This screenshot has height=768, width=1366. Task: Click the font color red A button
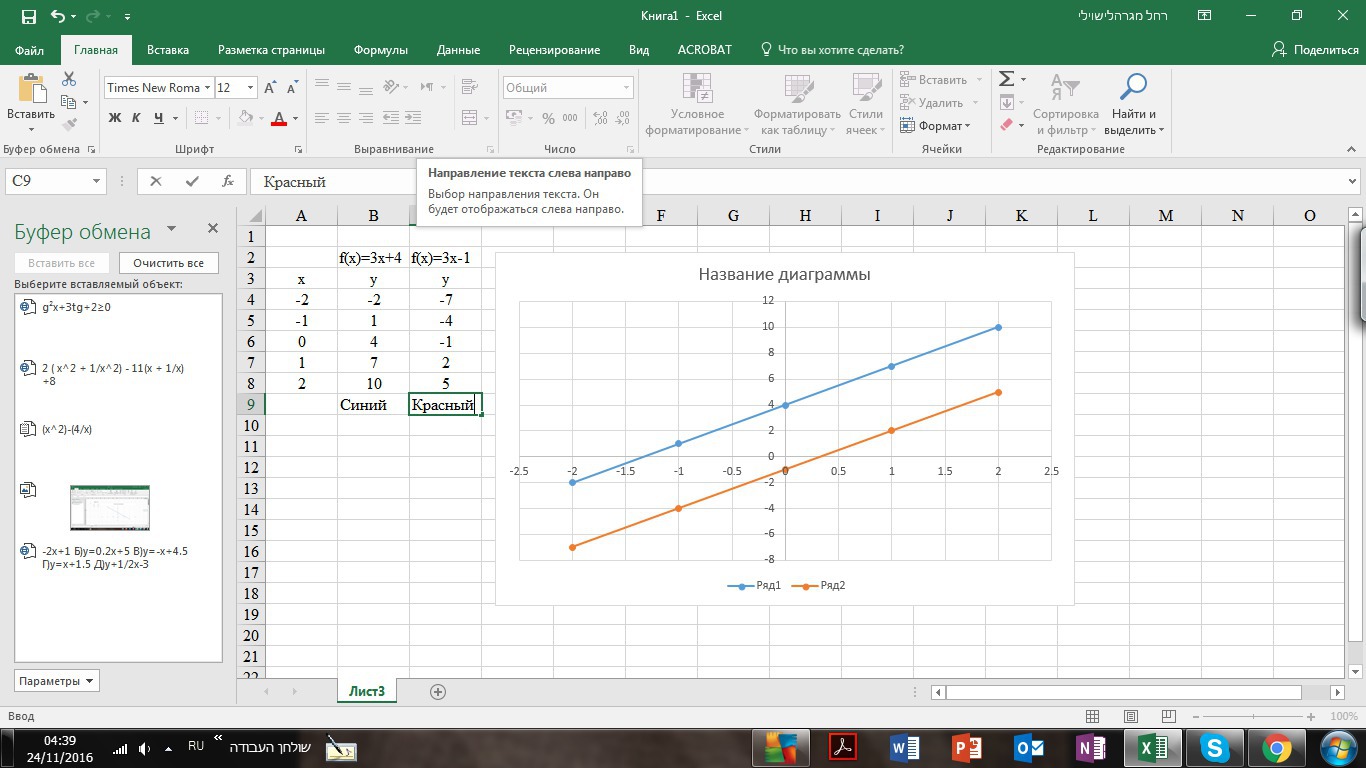coord(279,118)
